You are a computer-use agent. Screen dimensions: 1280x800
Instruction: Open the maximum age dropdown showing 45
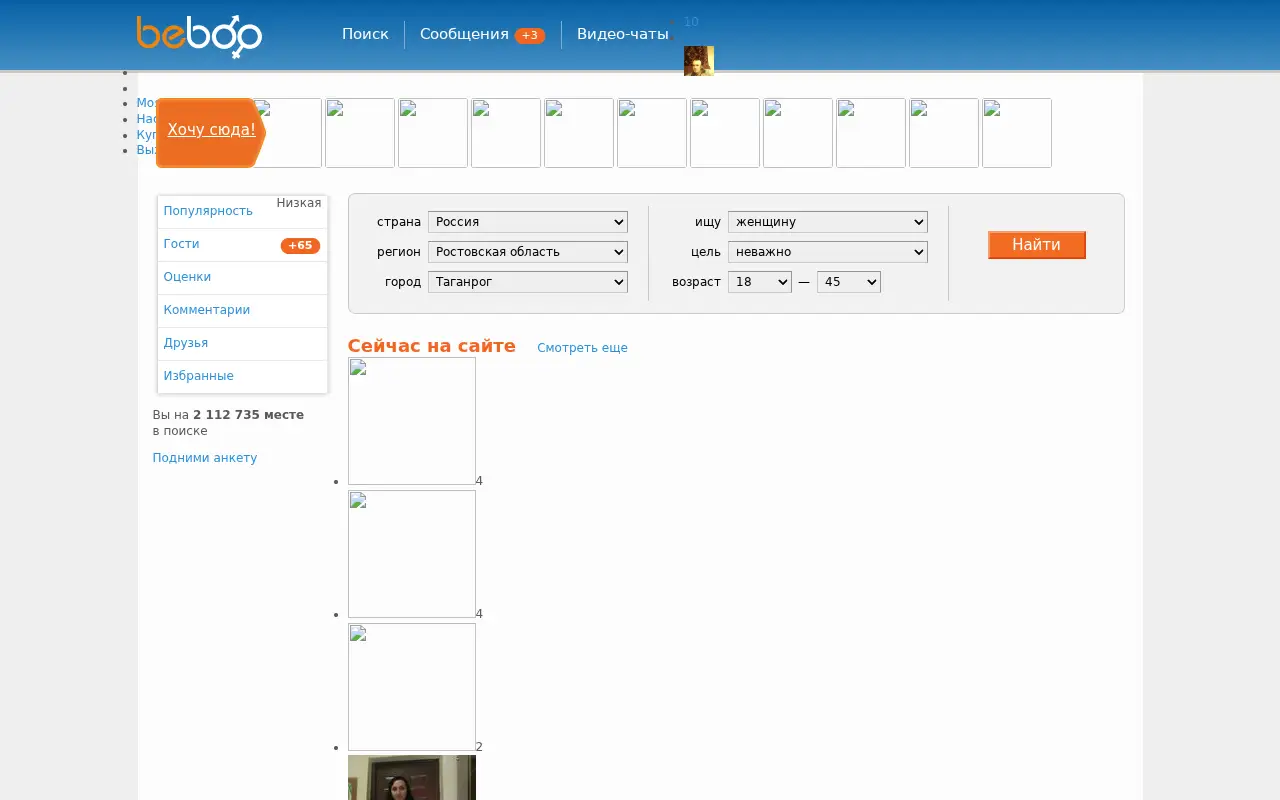click(x=849, y=282)
